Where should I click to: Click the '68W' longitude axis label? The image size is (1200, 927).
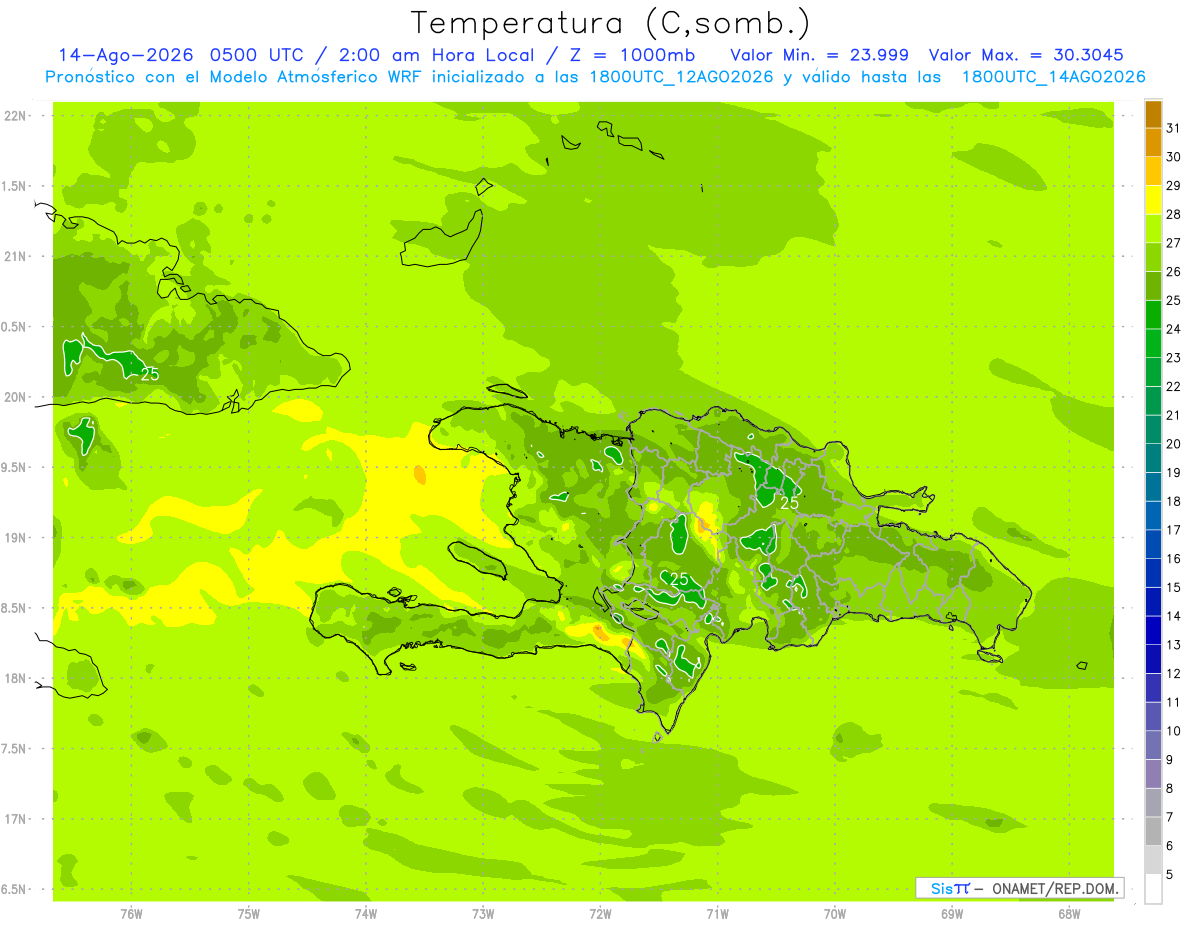click(1069, 913)
